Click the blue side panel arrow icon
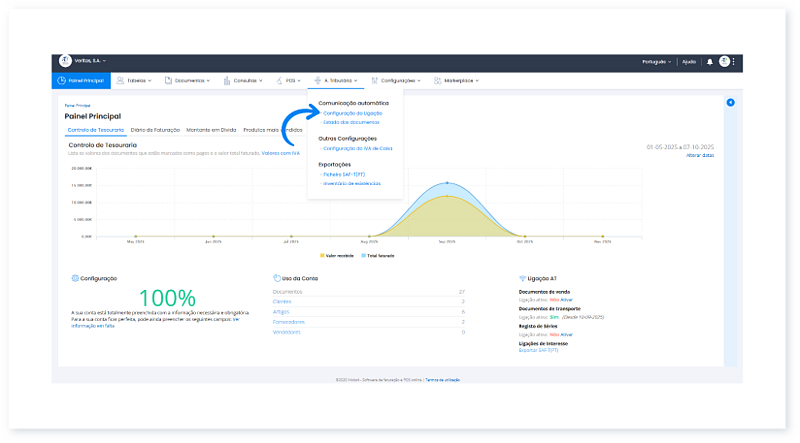Viewport: 800px width, 443px height. tap(730, 103)
